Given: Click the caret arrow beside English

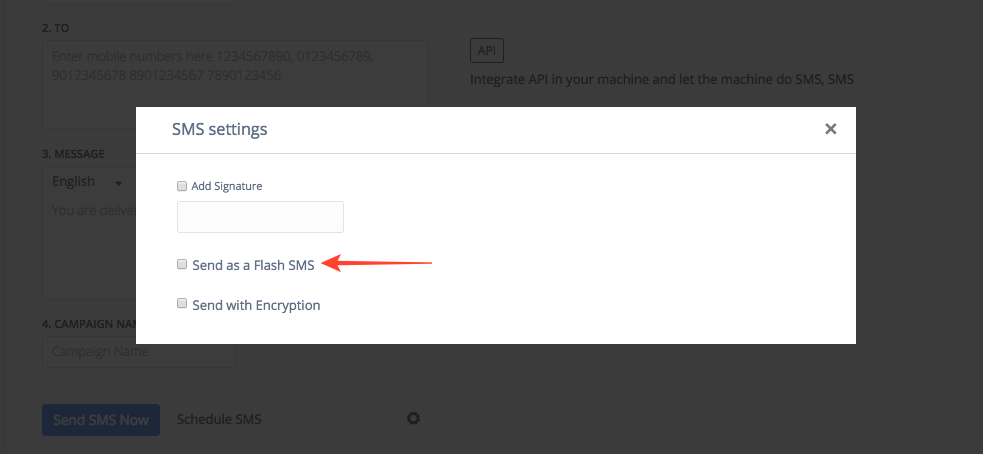Looking at the screenshot, I should coord(118,184).
